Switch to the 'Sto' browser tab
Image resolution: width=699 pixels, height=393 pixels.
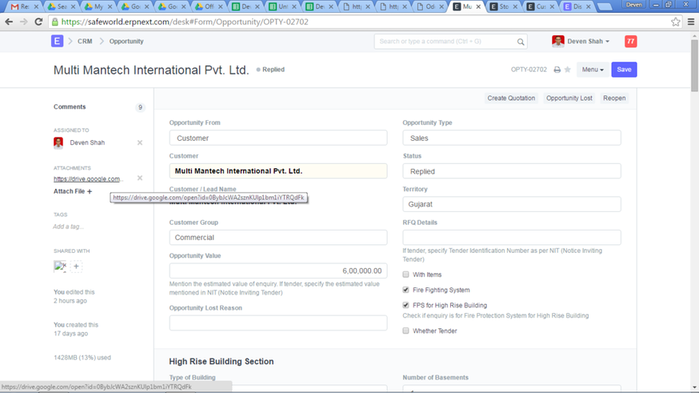click(504, 7)
